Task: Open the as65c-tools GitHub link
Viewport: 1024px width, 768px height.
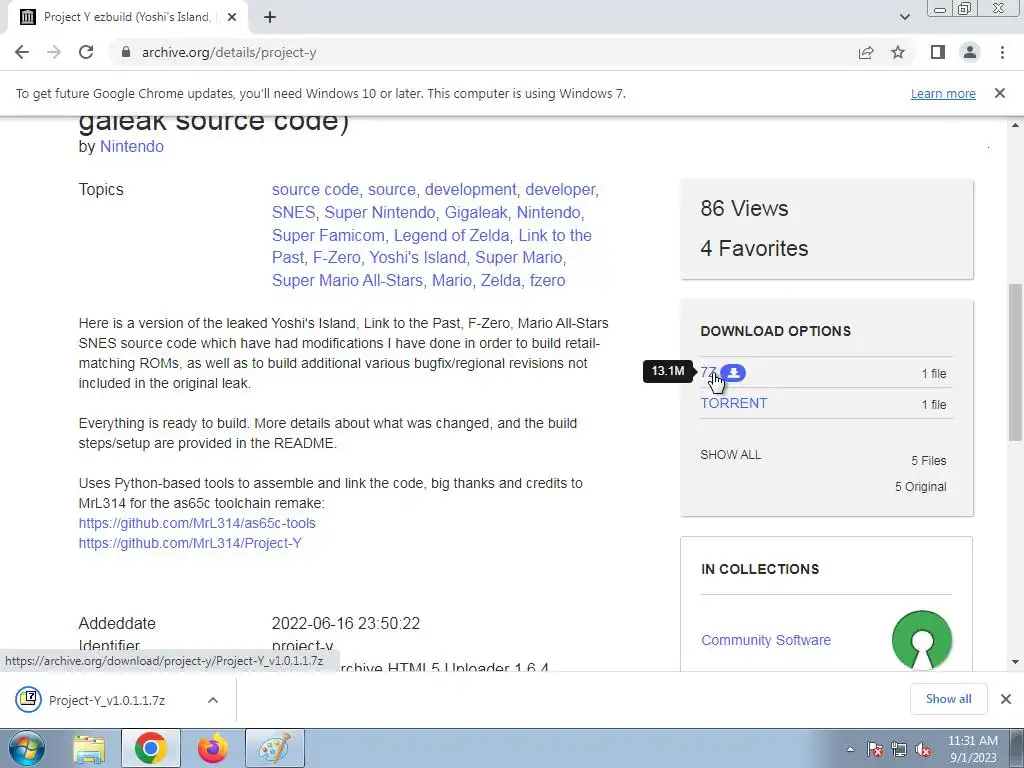Action: [x=197, y=523]
